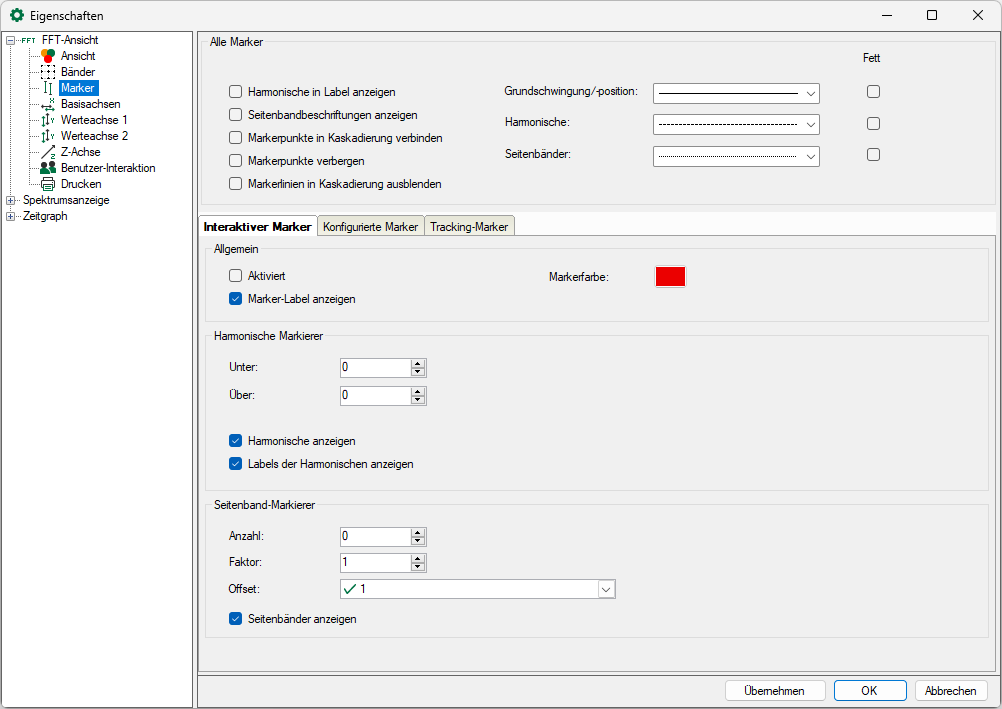Select Zeitgraph in the tree
Image resolution: width=1002 pixels, height=709 pixels.
click(45, 216)
